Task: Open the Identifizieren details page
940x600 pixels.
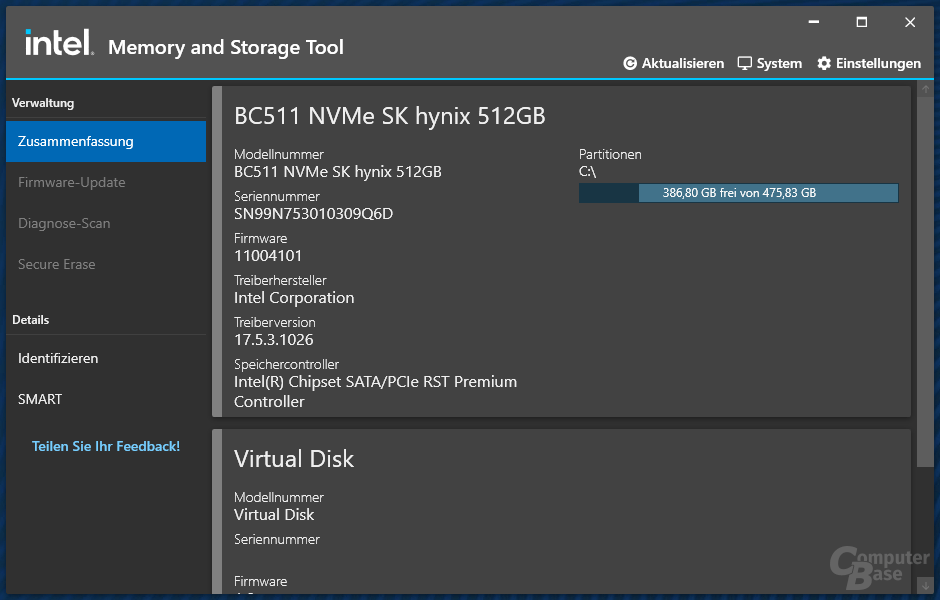Action: click(106, 358)
